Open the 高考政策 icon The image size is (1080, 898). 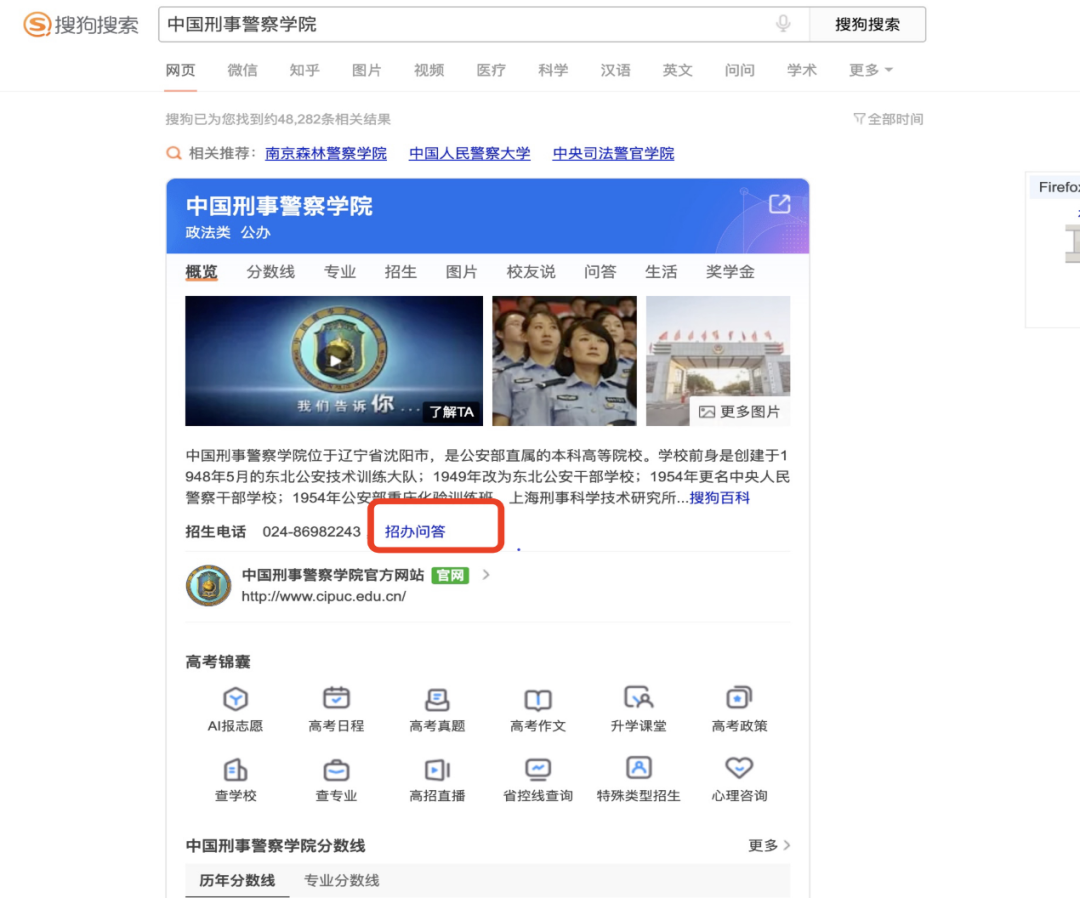739,698
